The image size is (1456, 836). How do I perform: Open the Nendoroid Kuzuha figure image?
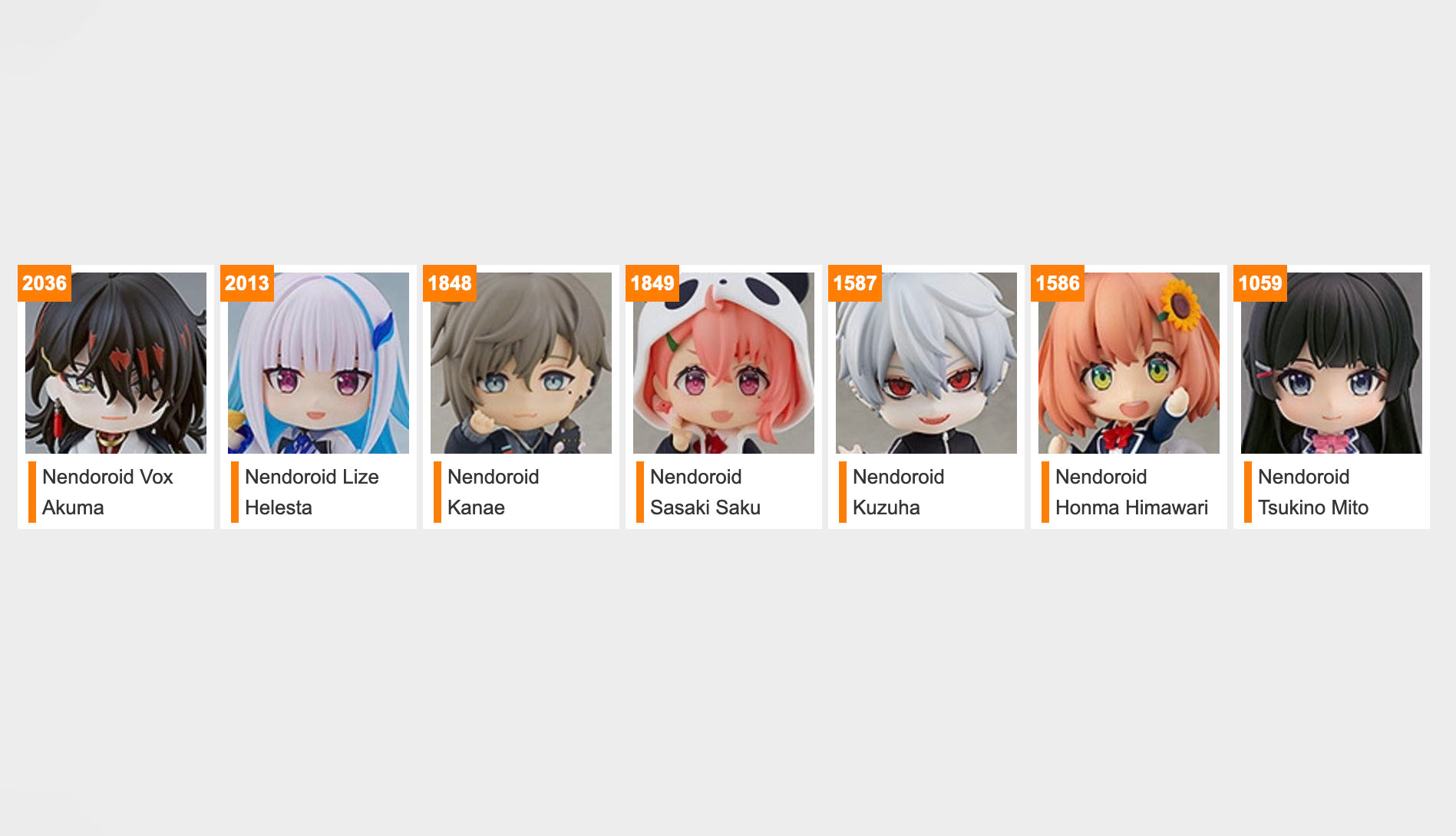[926, 363]
